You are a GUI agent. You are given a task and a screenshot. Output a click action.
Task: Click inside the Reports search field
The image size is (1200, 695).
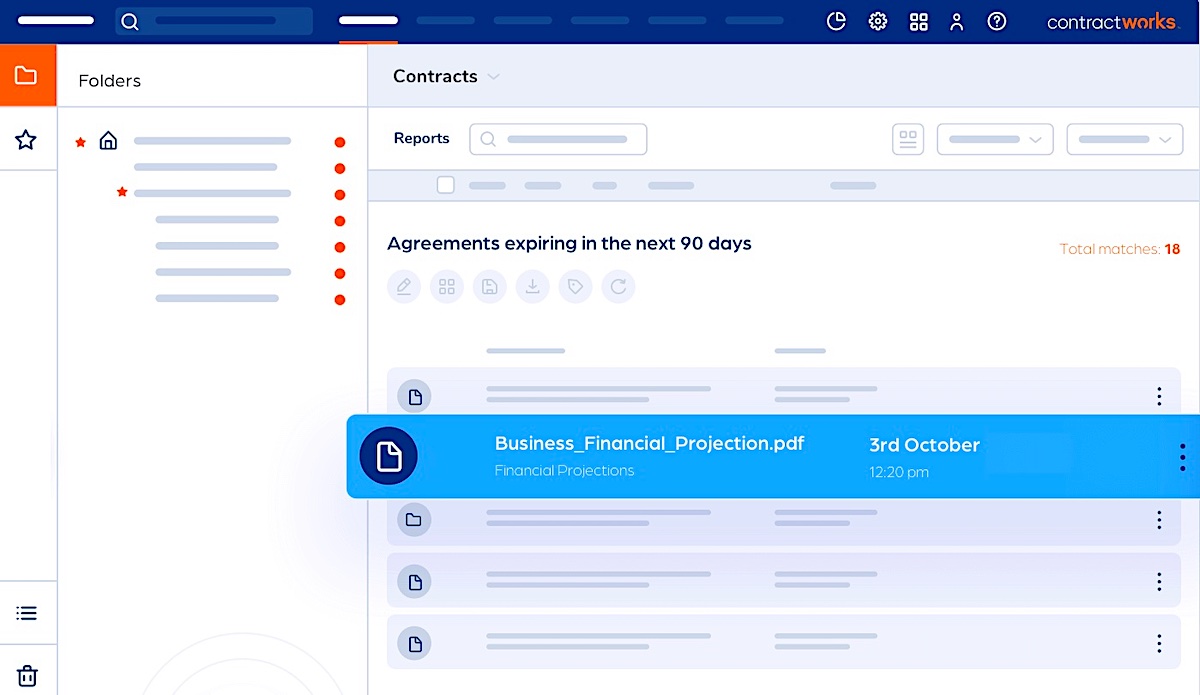pos(558,139)
